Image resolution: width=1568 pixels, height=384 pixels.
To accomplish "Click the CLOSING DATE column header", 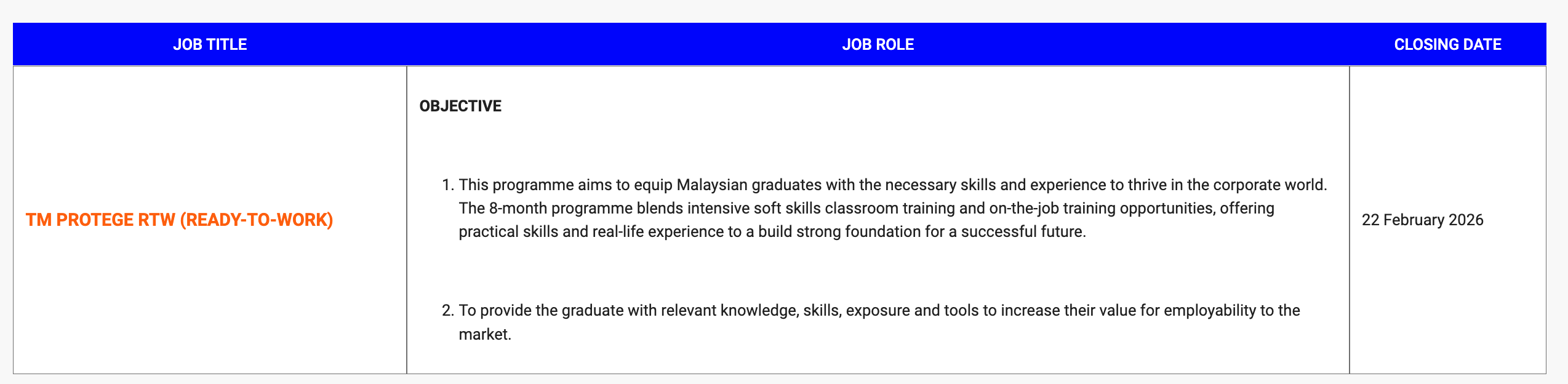I will [1447, 44].
